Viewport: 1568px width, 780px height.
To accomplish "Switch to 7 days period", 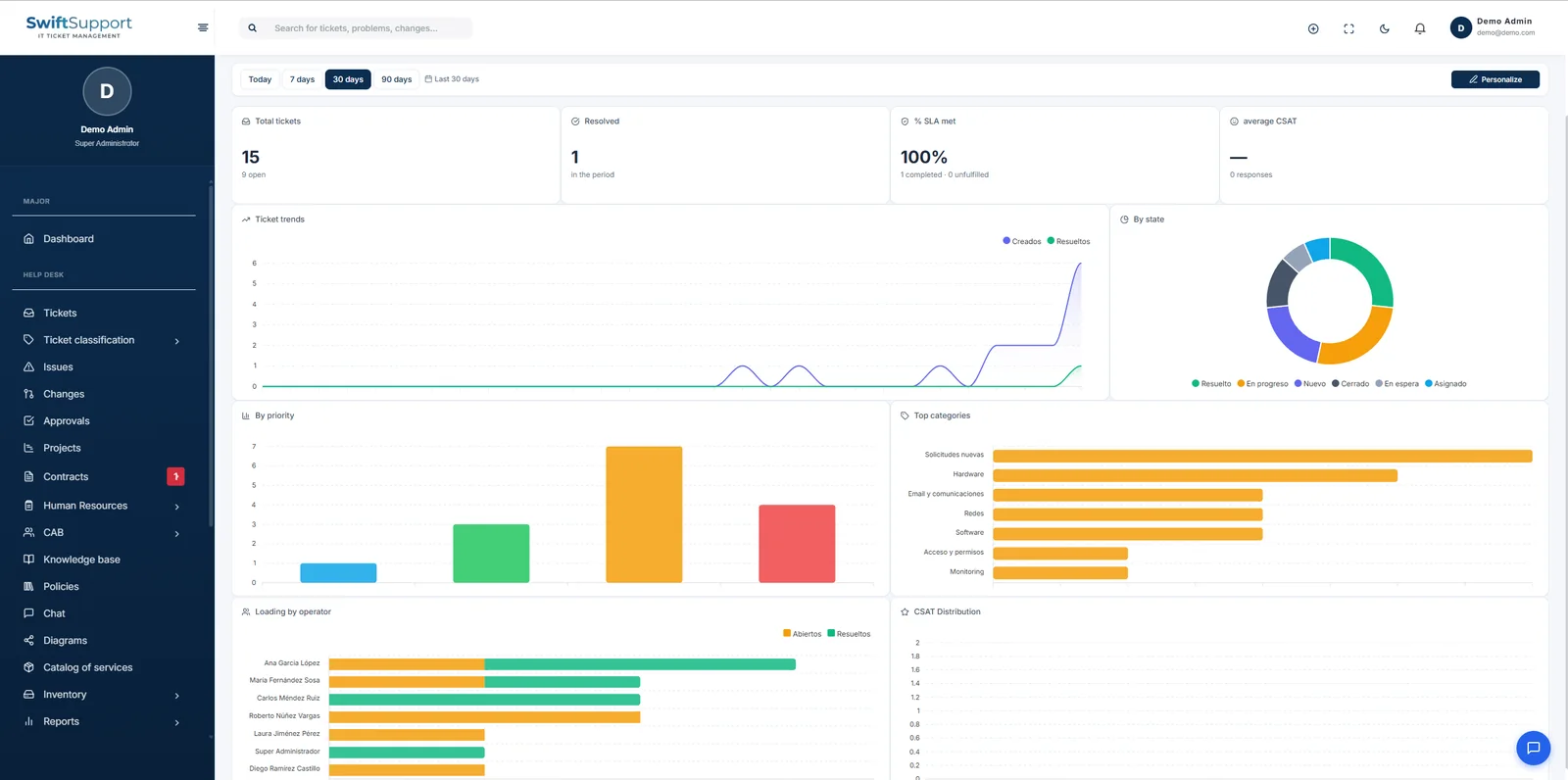I will 302,79.
